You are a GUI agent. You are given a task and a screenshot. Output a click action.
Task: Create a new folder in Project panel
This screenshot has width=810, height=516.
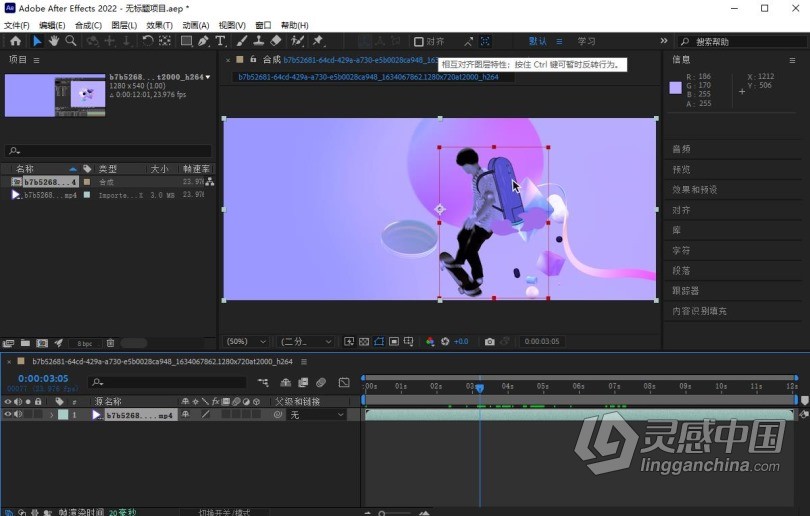[x=25, y=343]
